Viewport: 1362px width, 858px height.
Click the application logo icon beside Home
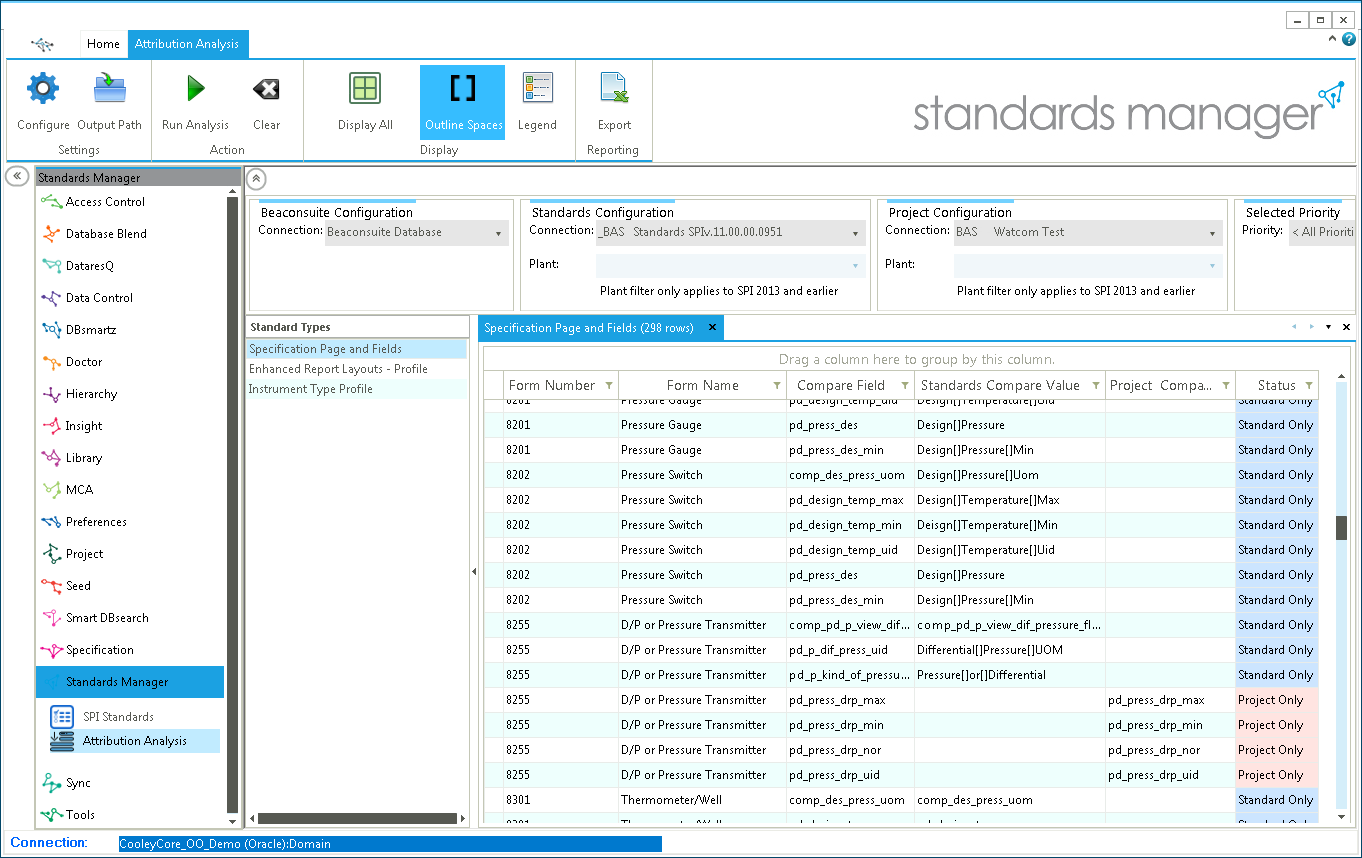click(41, 44)
